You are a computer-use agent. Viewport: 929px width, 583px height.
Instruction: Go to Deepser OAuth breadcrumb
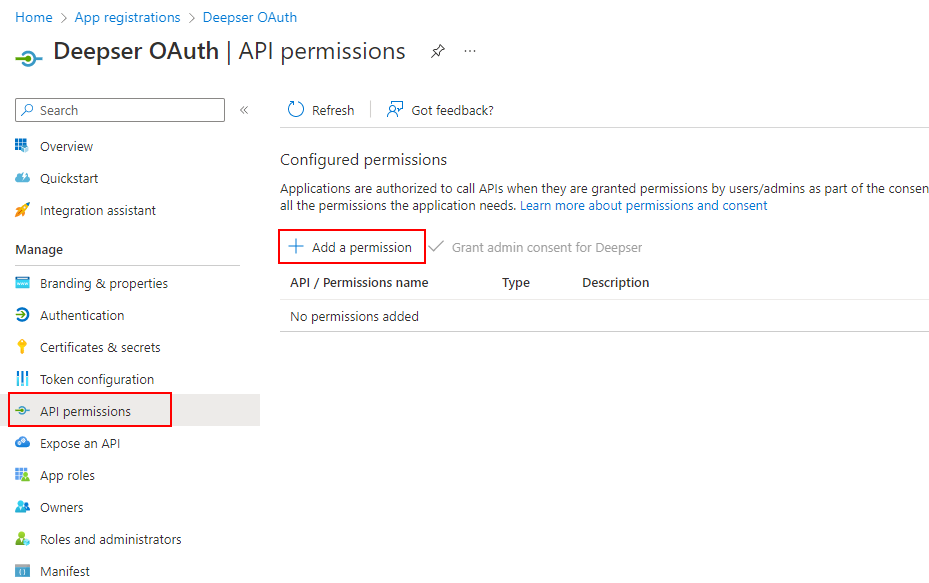(x=249, y=17)
